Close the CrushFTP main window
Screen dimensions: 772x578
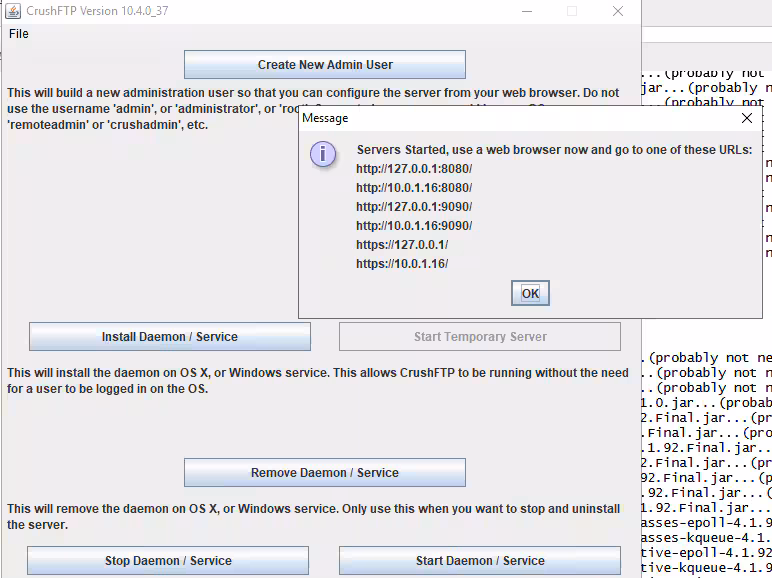click(618, 11)
